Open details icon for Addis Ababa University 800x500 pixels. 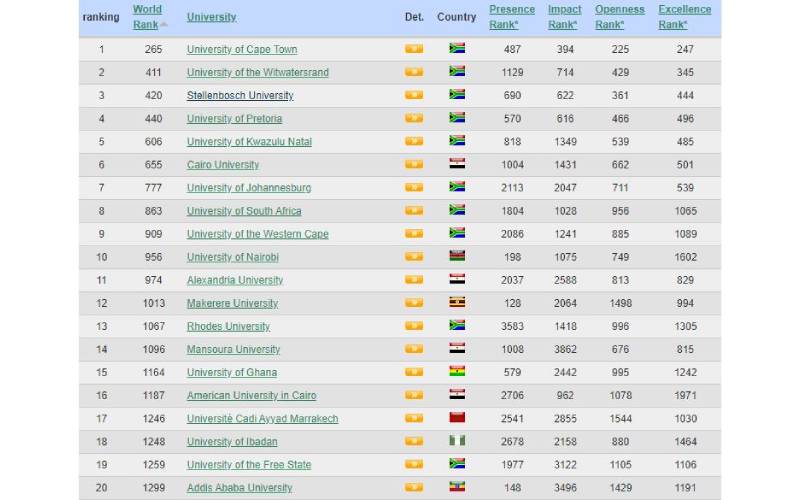coord(414,487)
